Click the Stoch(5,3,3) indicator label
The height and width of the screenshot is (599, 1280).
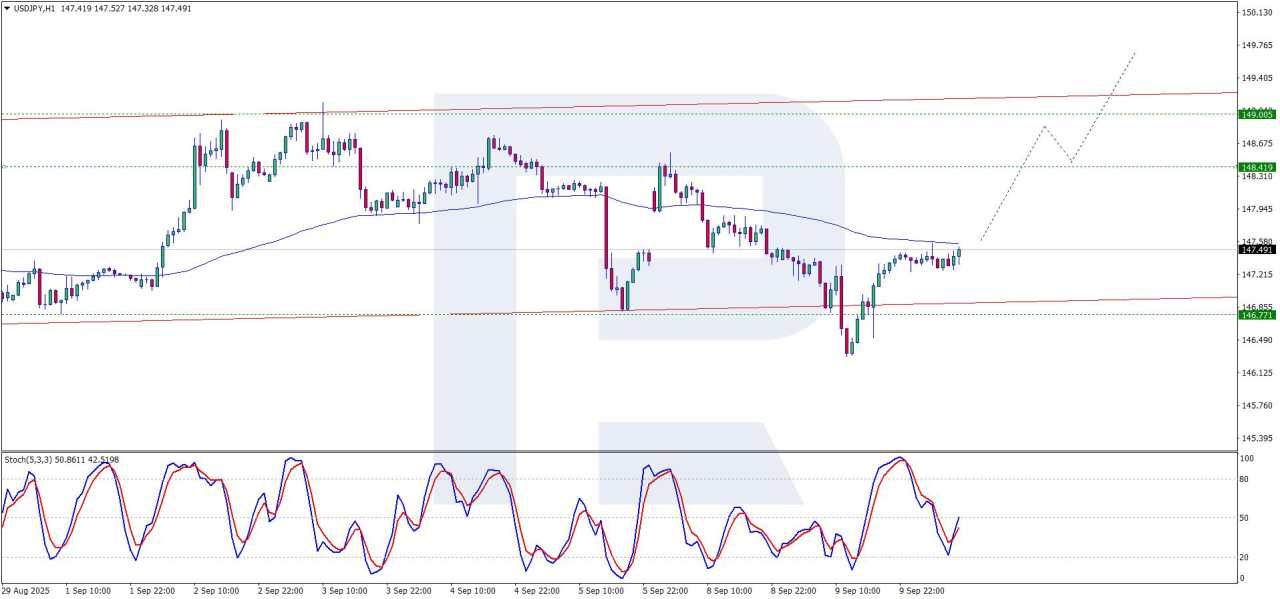pyautogui.click(x=29, y=461)
